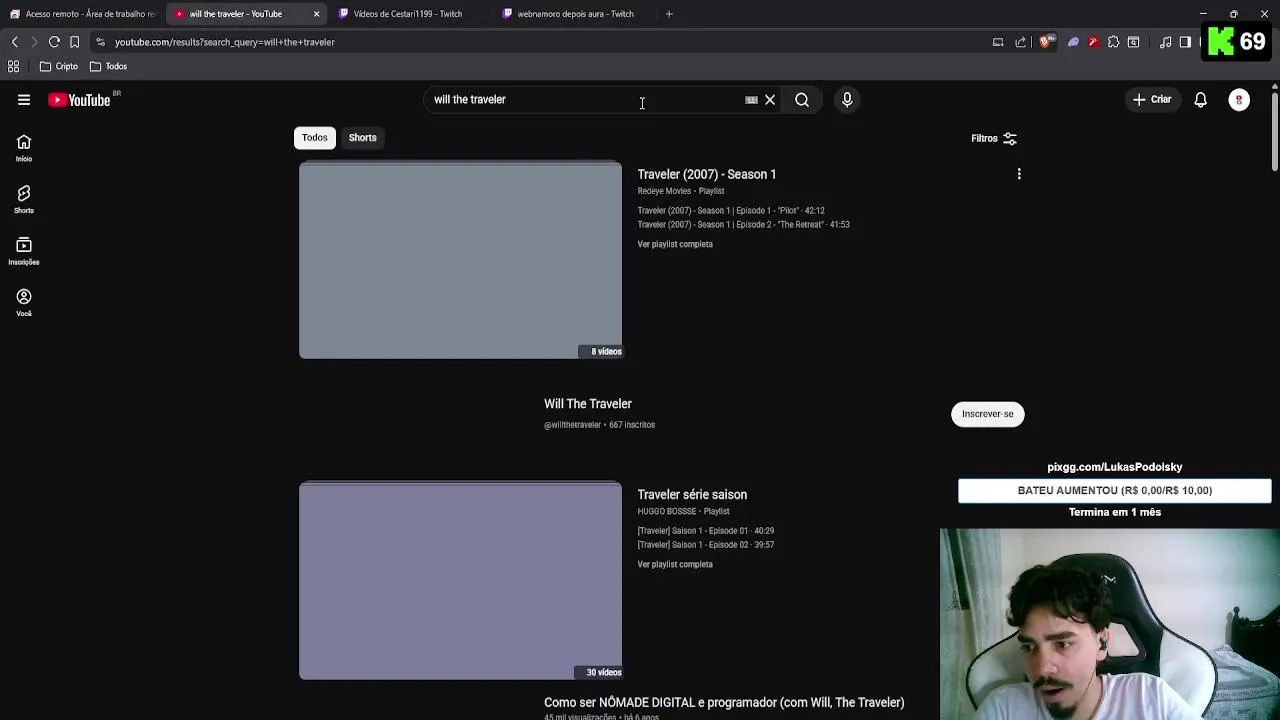The image size is (1280, 720).
Task: Go to Início in YouTube sidebar
Action: [24, 148]
